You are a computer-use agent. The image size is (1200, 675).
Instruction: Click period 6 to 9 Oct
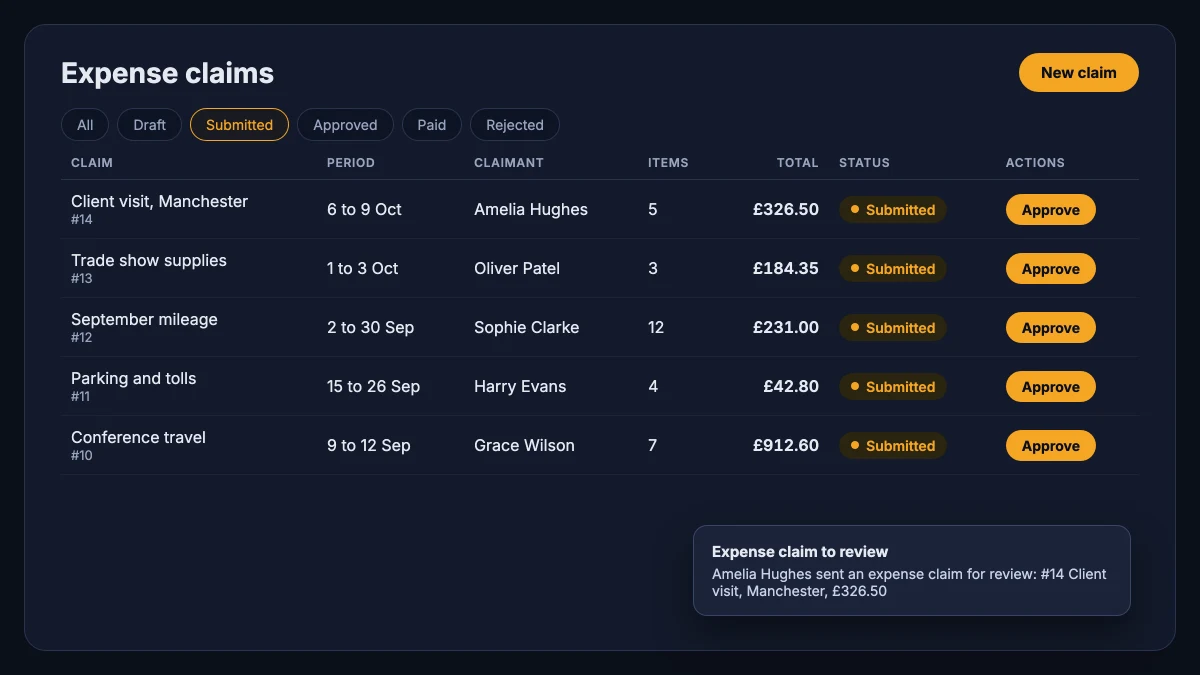(x=364, y=209)
